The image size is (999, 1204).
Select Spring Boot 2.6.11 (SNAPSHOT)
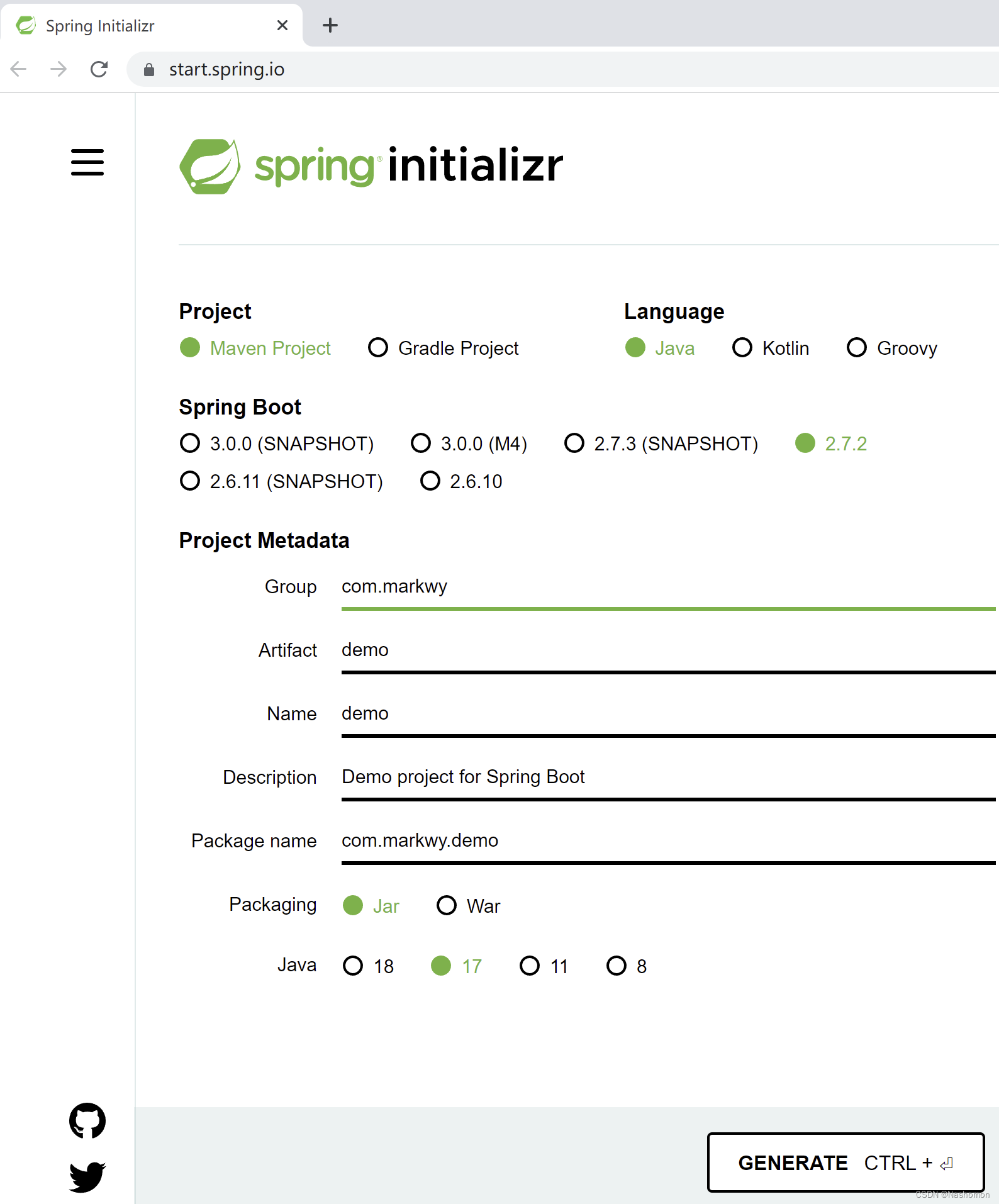coord(281,481)
